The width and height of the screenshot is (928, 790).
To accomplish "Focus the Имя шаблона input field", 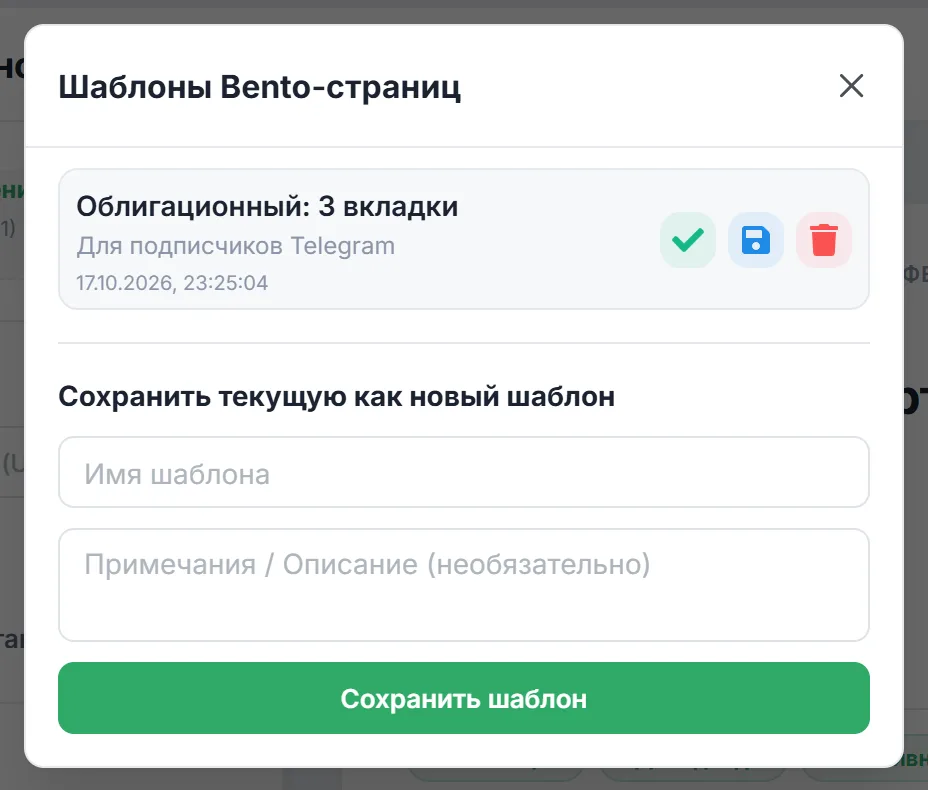I will pyautogui.click(x=463, y=472).
